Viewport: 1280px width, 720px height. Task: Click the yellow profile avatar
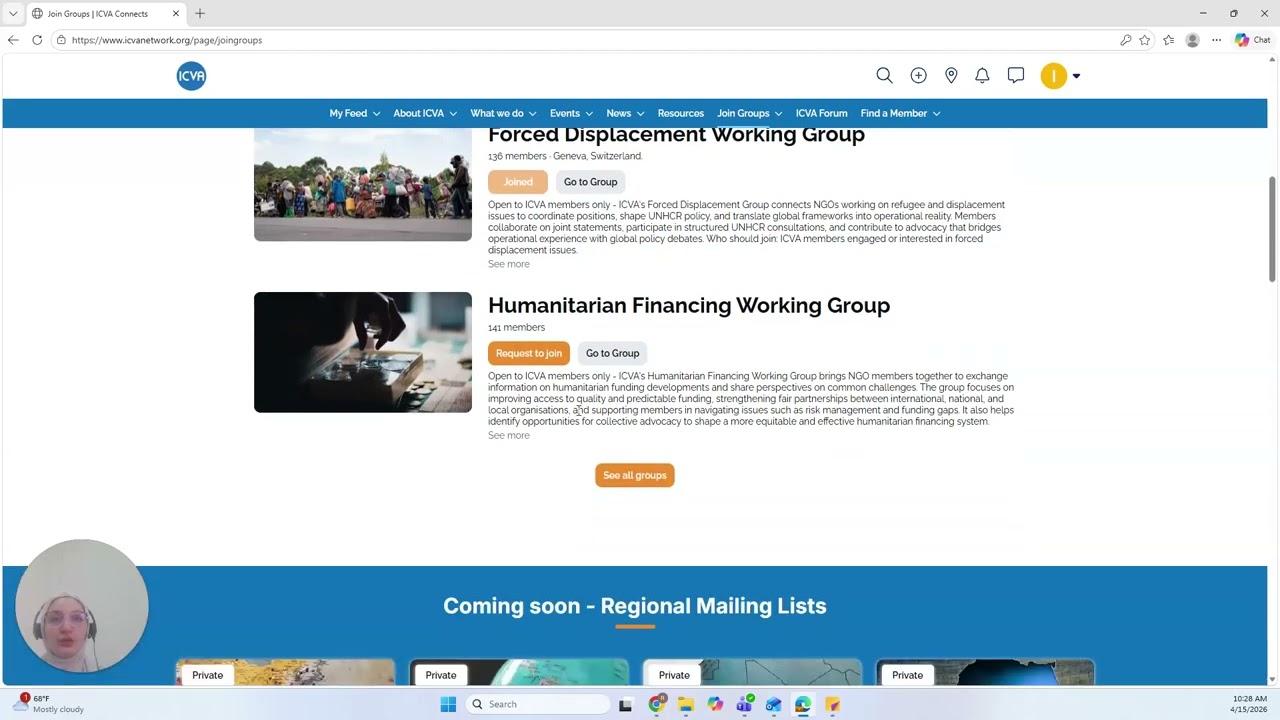(1053, 76)
